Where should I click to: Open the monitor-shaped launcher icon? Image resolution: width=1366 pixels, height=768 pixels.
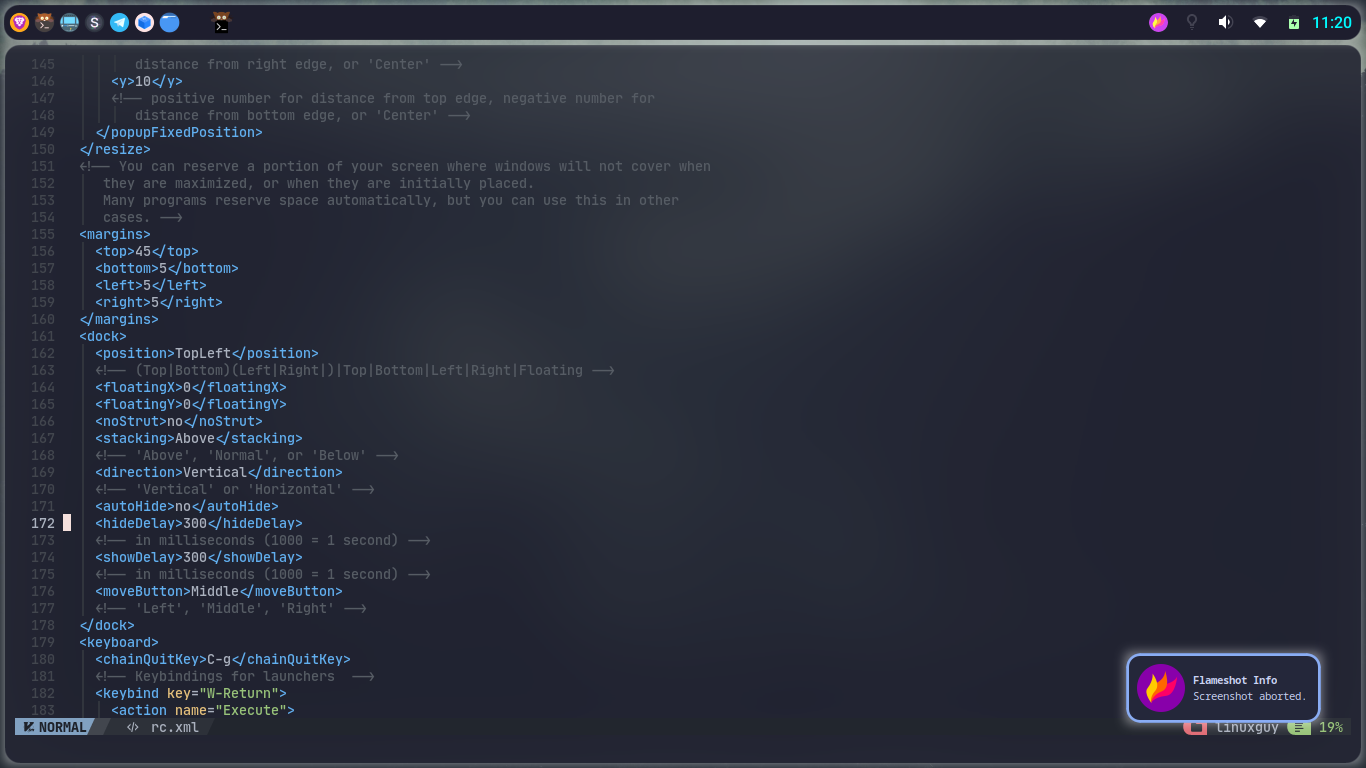pos(69,22)
